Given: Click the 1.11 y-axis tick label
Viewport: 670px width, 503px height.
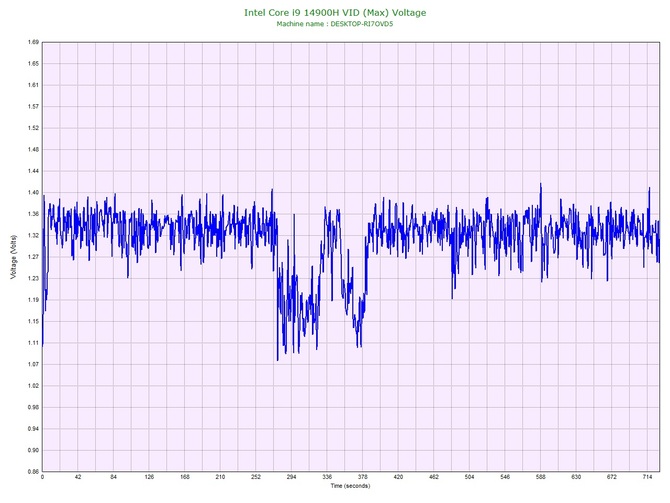Looking at the screenshot, I should pos(33,343).
